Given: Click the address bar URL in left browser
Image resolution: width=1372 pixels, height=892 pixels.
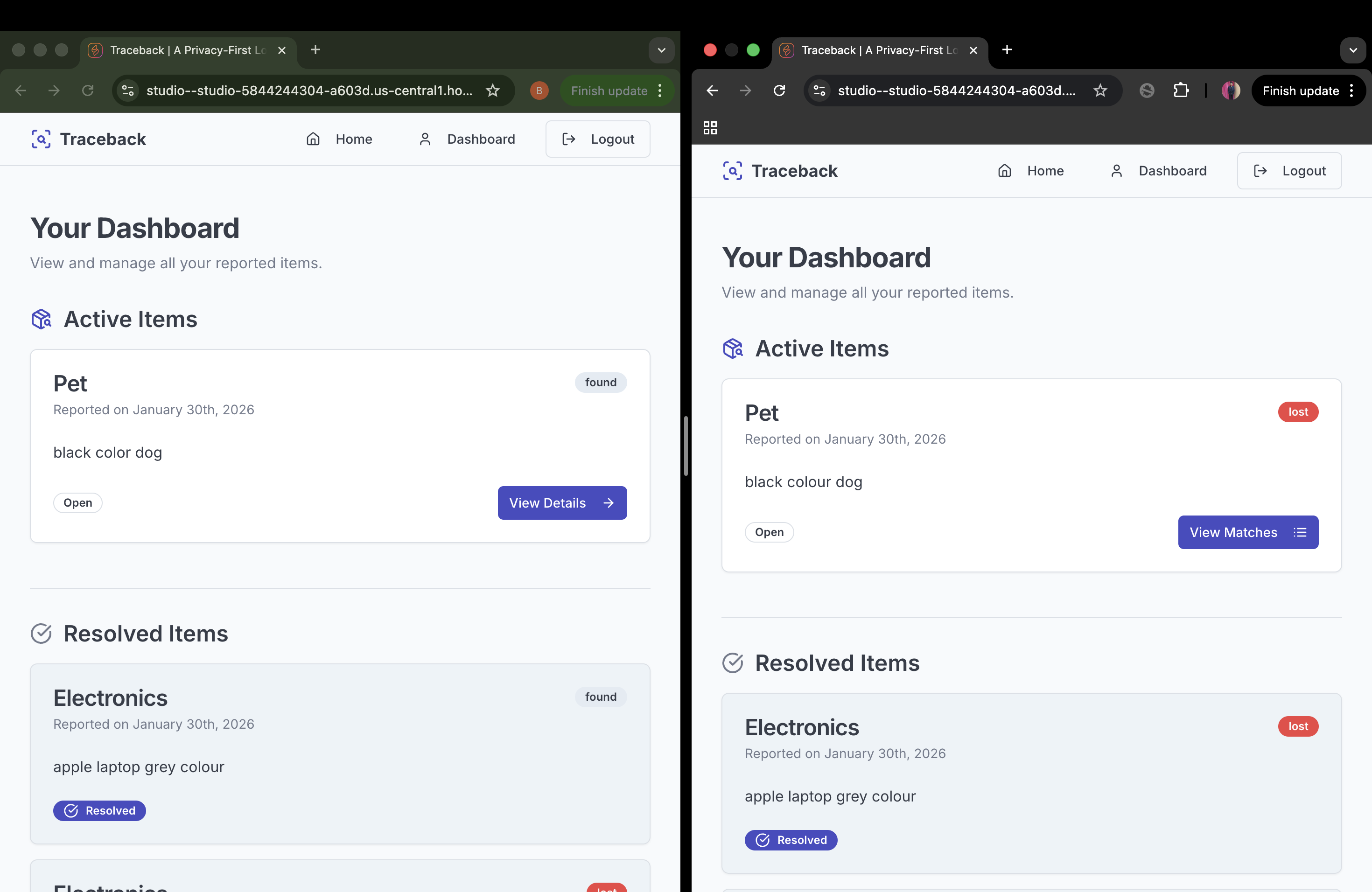Looking at the screenshot, I should pos(309,91).
